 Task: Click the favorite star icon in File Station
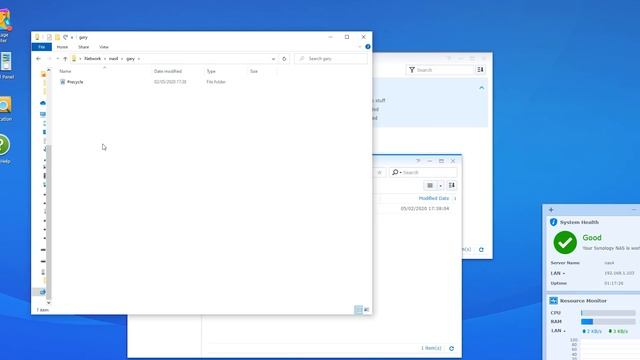(x=379, y=173)
